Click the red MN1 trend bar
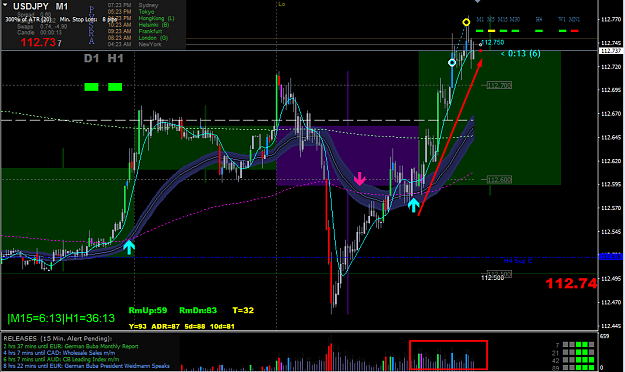This screenshot has width=625, height=372. pos(575,31)
